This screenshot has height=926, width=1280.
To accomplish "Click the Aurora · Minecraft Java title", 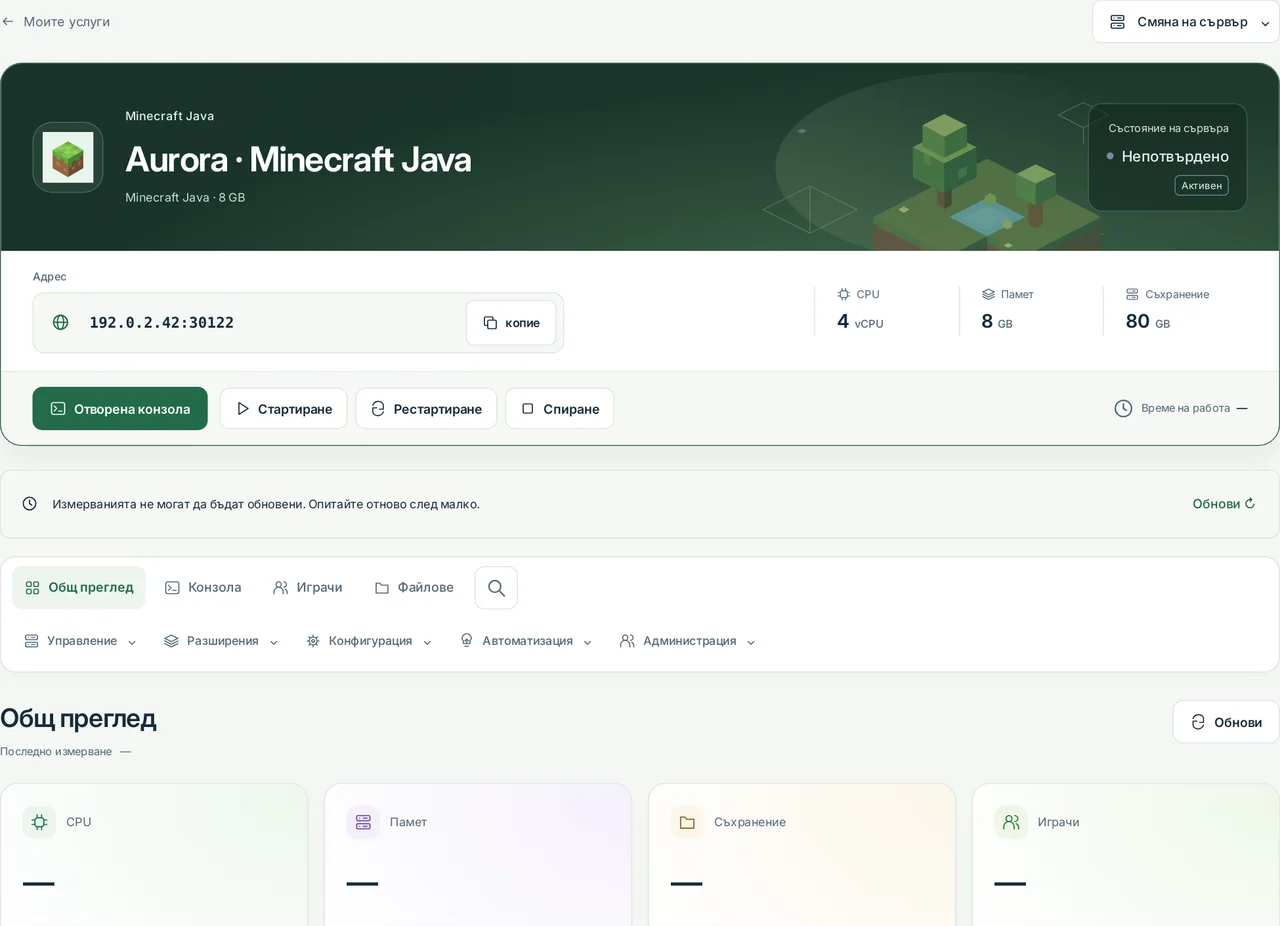I will pyautogui.click(x=298, y=159).
